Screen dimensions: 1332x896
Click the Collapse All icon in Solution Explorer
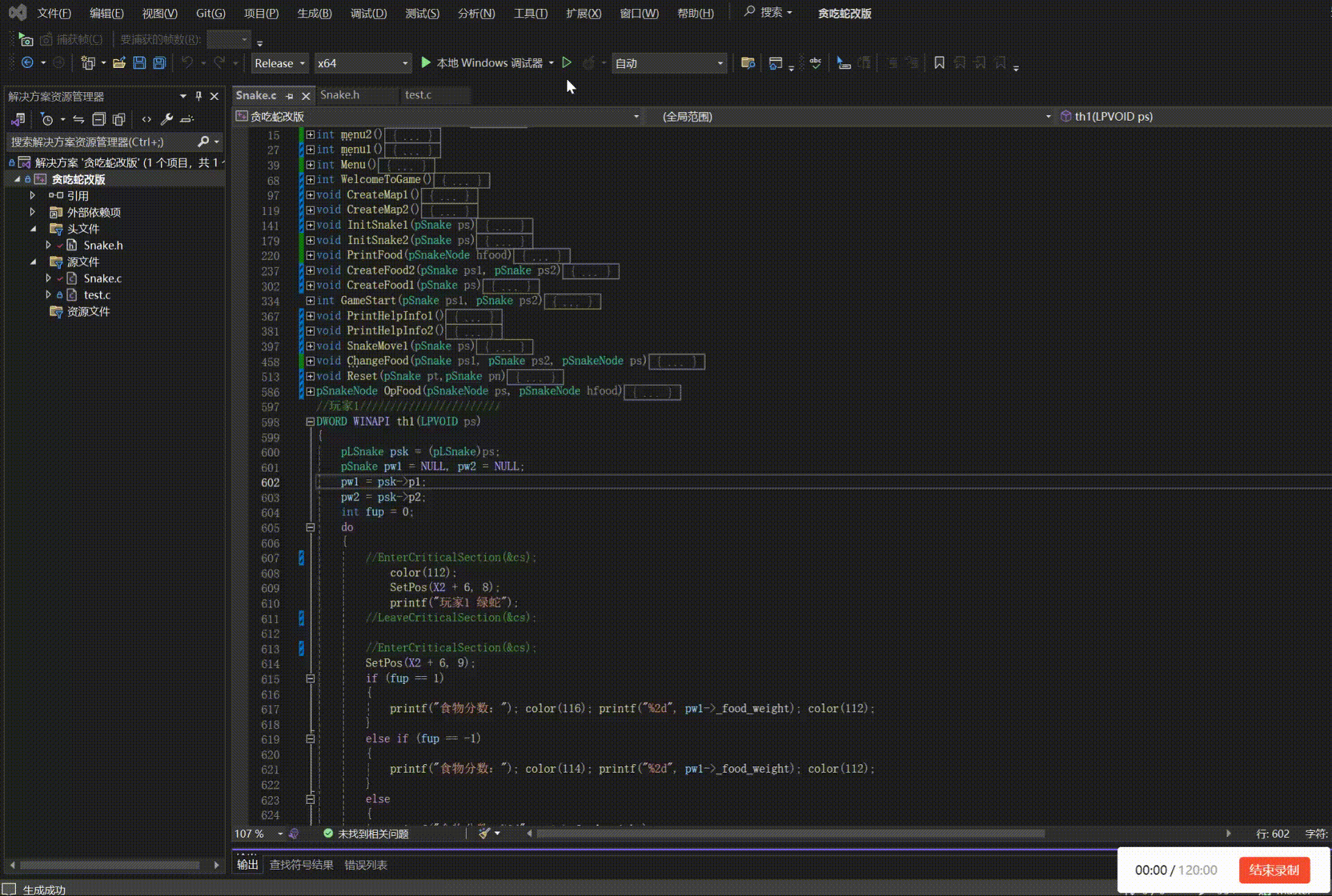click(99, 119)
